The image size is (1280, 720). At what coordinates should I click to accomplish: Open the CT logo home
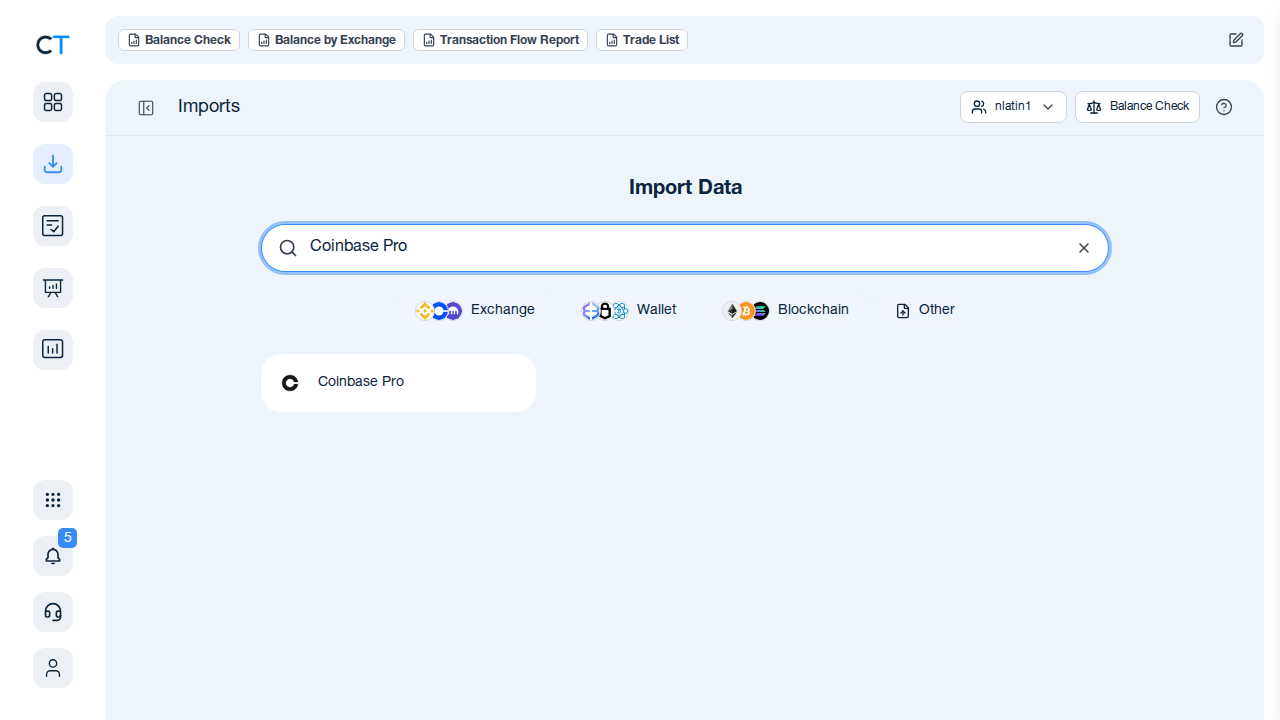(x=52, y=45)
